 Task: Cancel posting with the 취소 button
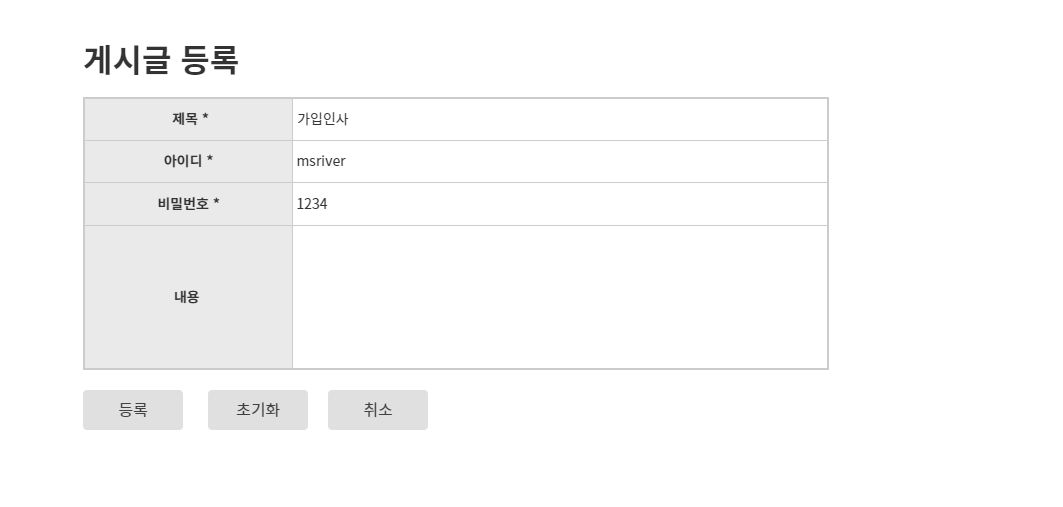[378, 410]
